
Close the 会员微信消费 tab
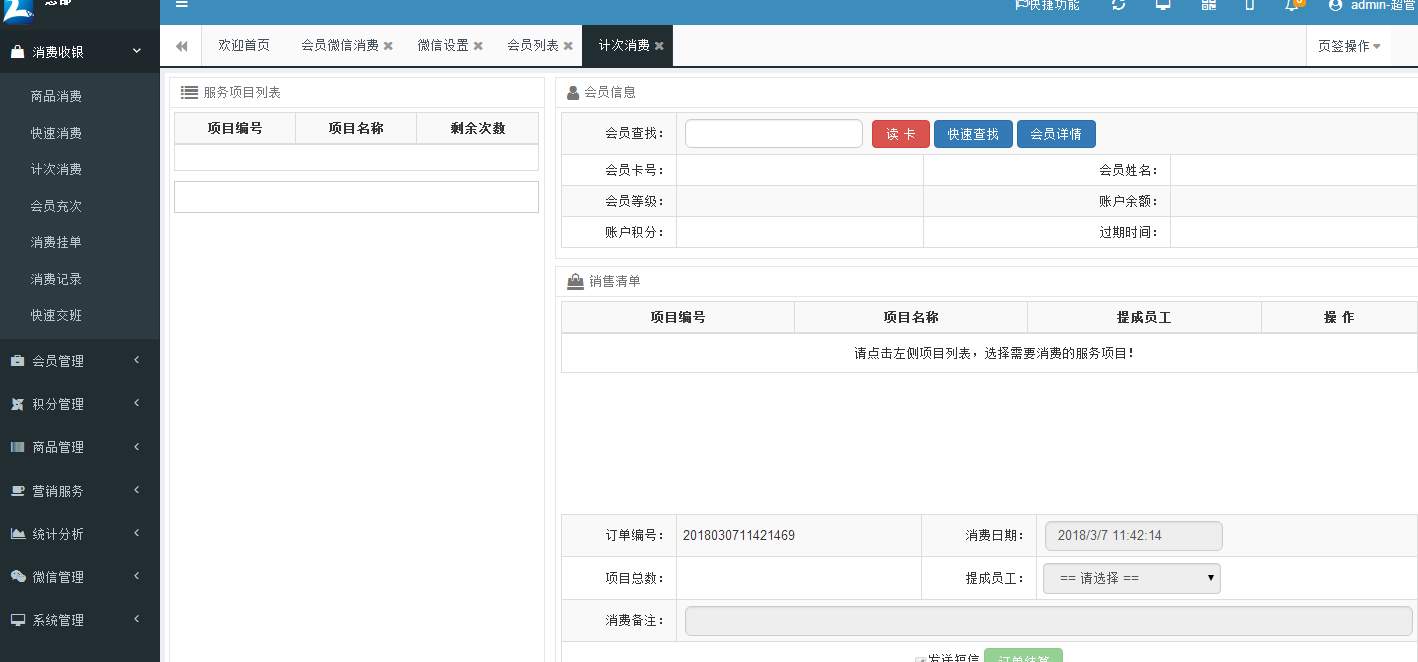(388, 46)
